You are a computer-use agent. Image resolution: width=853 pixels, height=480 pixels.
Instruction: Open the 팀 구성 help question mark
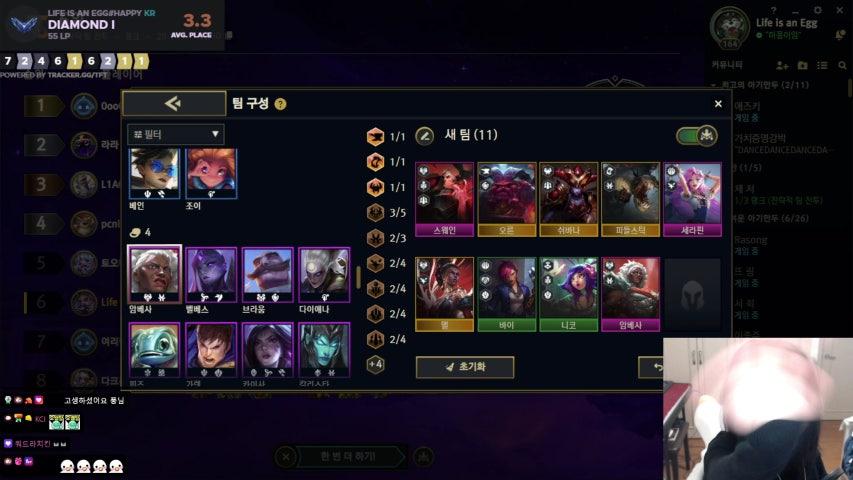click(x=280, y=104)
